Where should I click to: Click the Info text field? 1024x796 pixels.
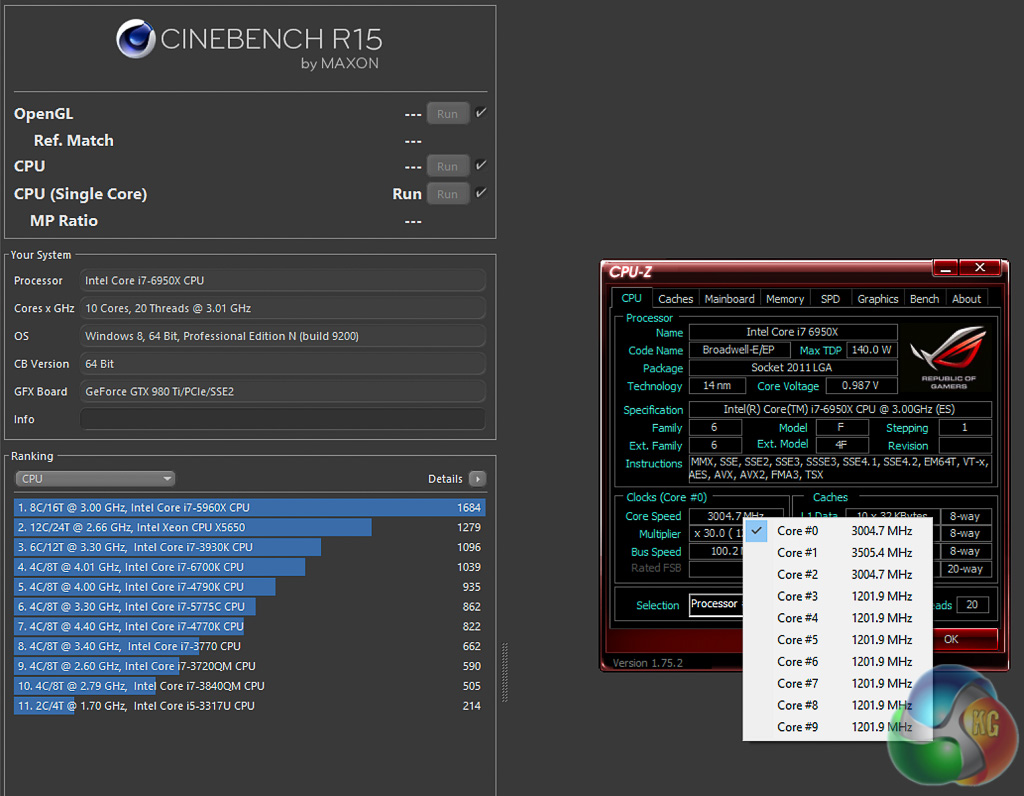(282, 419)
